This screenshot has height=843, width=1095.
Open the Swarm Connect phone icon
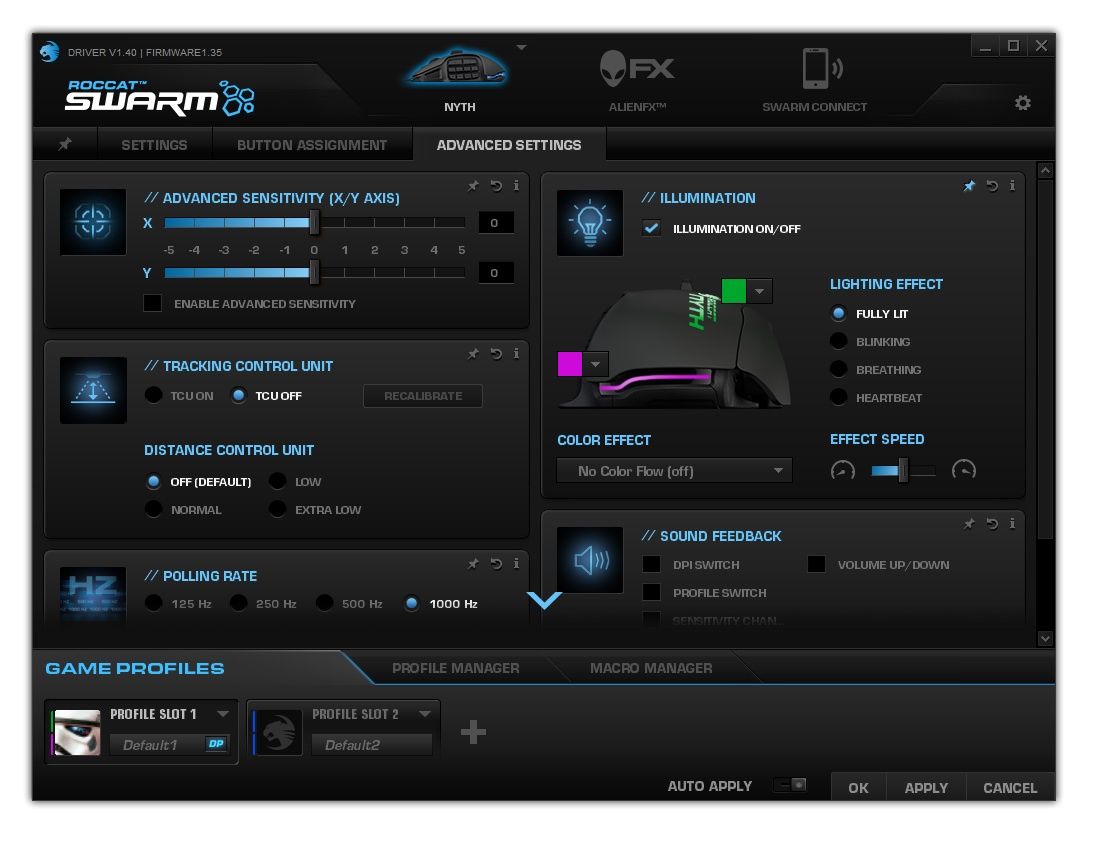821,68
